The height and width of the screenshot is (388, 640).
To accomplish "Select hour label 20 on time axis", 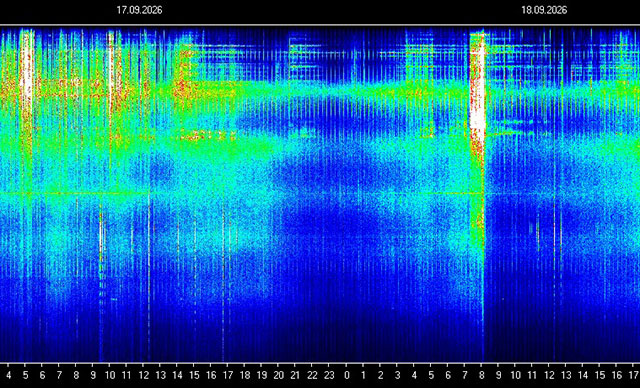I will click(x=278, y=375).
